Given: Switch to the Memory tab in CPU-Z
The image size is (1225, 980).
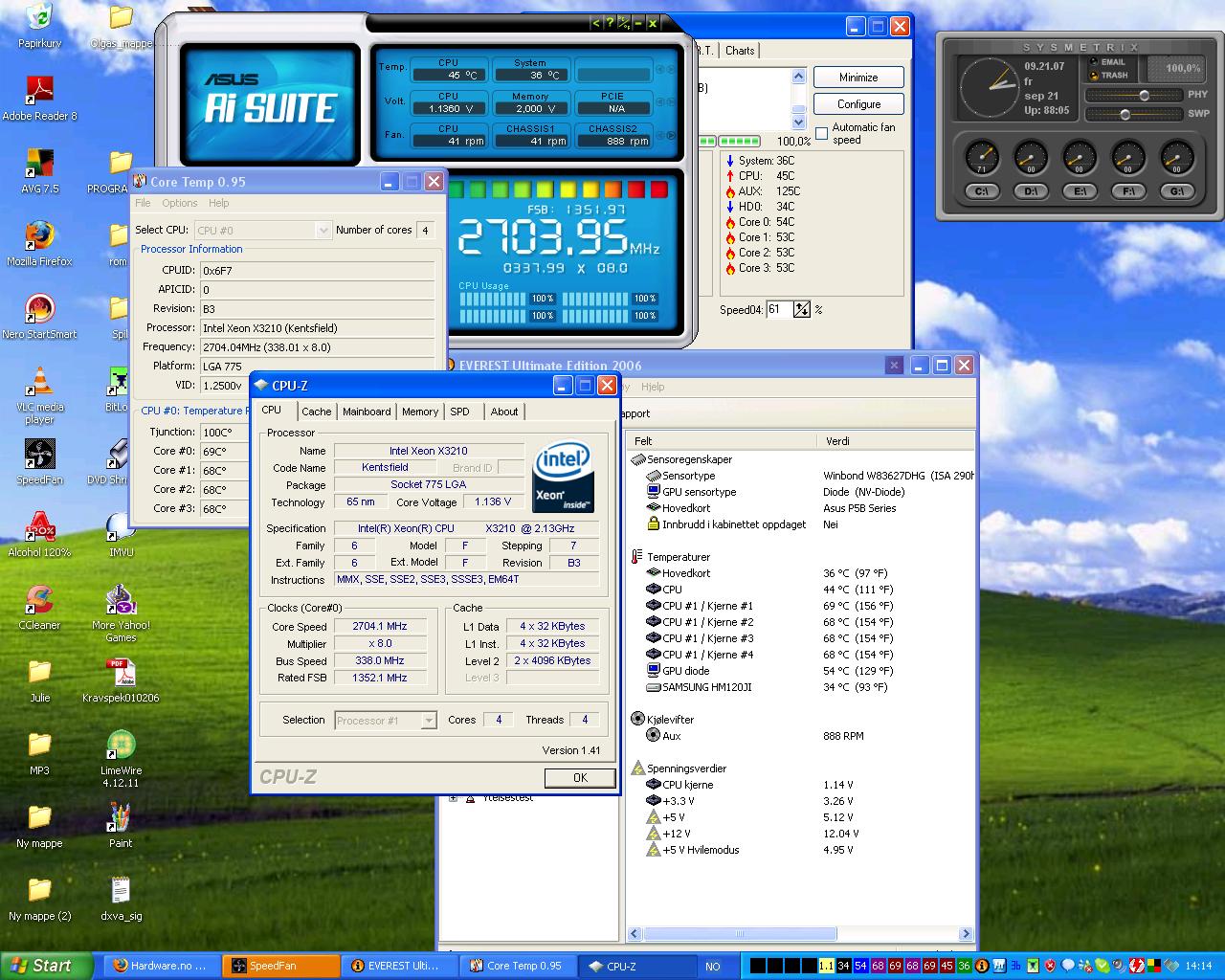Looking at the screenshot, I should [x=420, y=412].
